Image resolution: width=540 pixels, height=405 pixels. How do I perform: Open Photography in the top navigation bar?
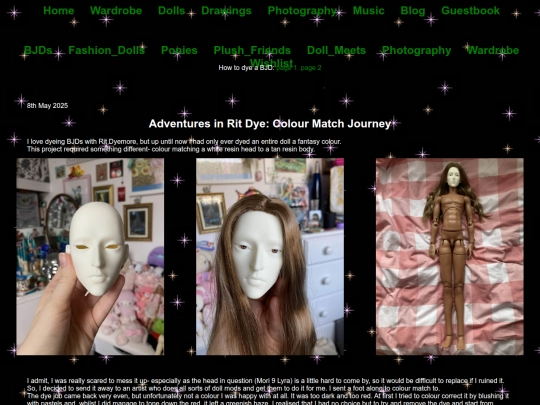pyautogui.click(x=302, y=11)
